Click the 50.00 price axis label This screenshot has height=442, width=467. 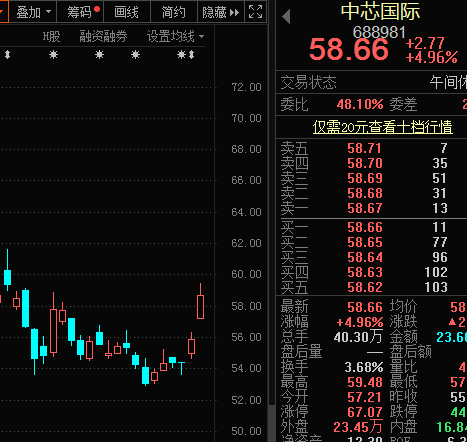point(246,431)
